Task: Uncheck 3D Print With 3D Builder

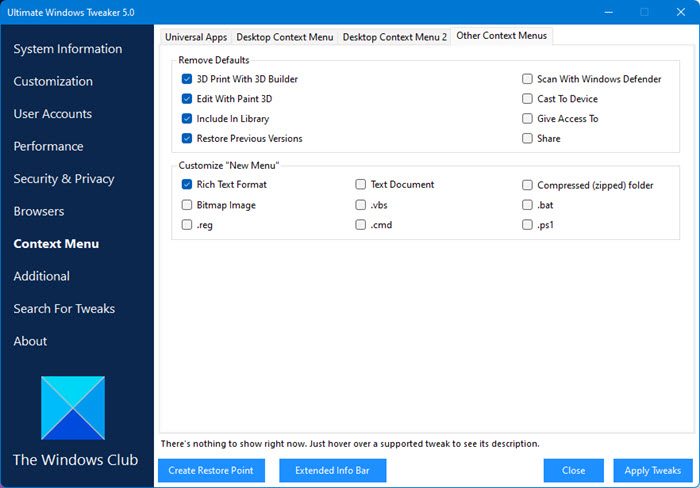Action: (187, 79)
